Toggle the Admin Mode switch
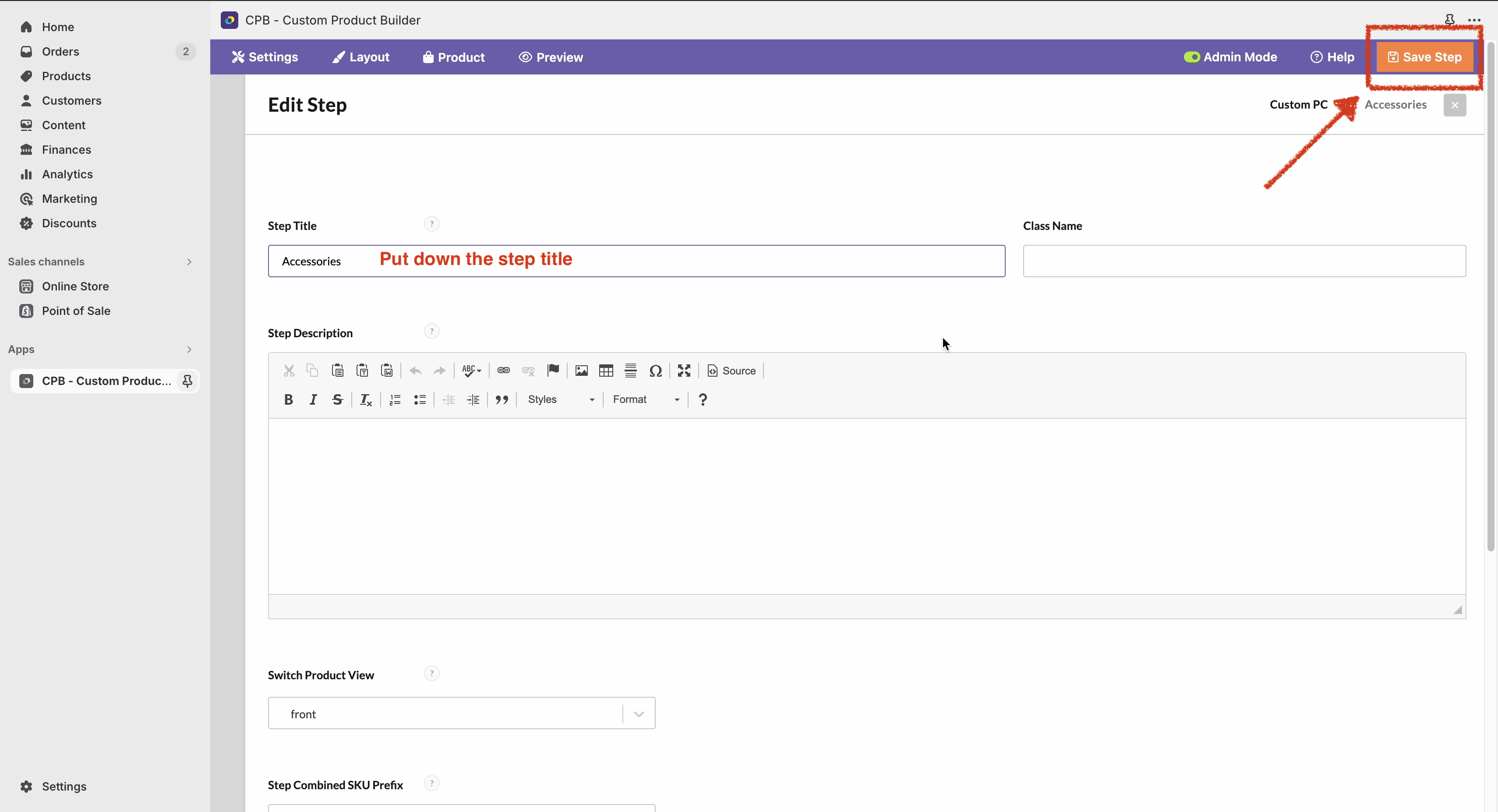Viewport: 1498px width, 812px height. [x=1191, y=57]
